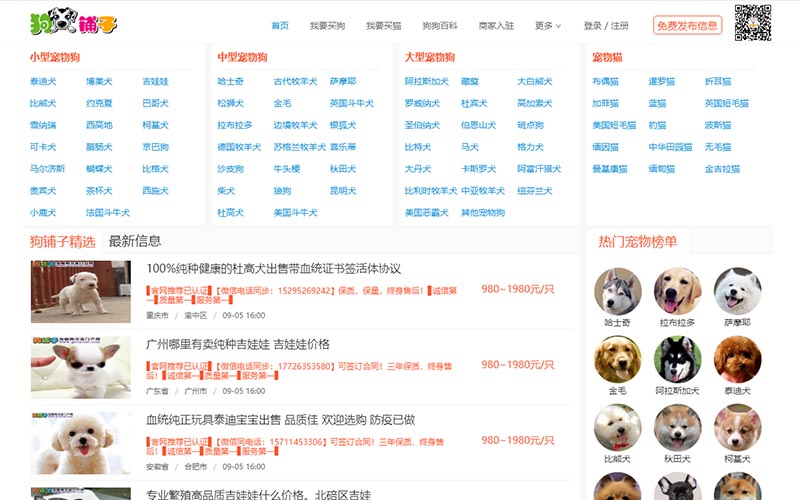Click the 免费发布信息 button
Image resolution: width=800 pixels, height=500 pixels.
[687, 26]
